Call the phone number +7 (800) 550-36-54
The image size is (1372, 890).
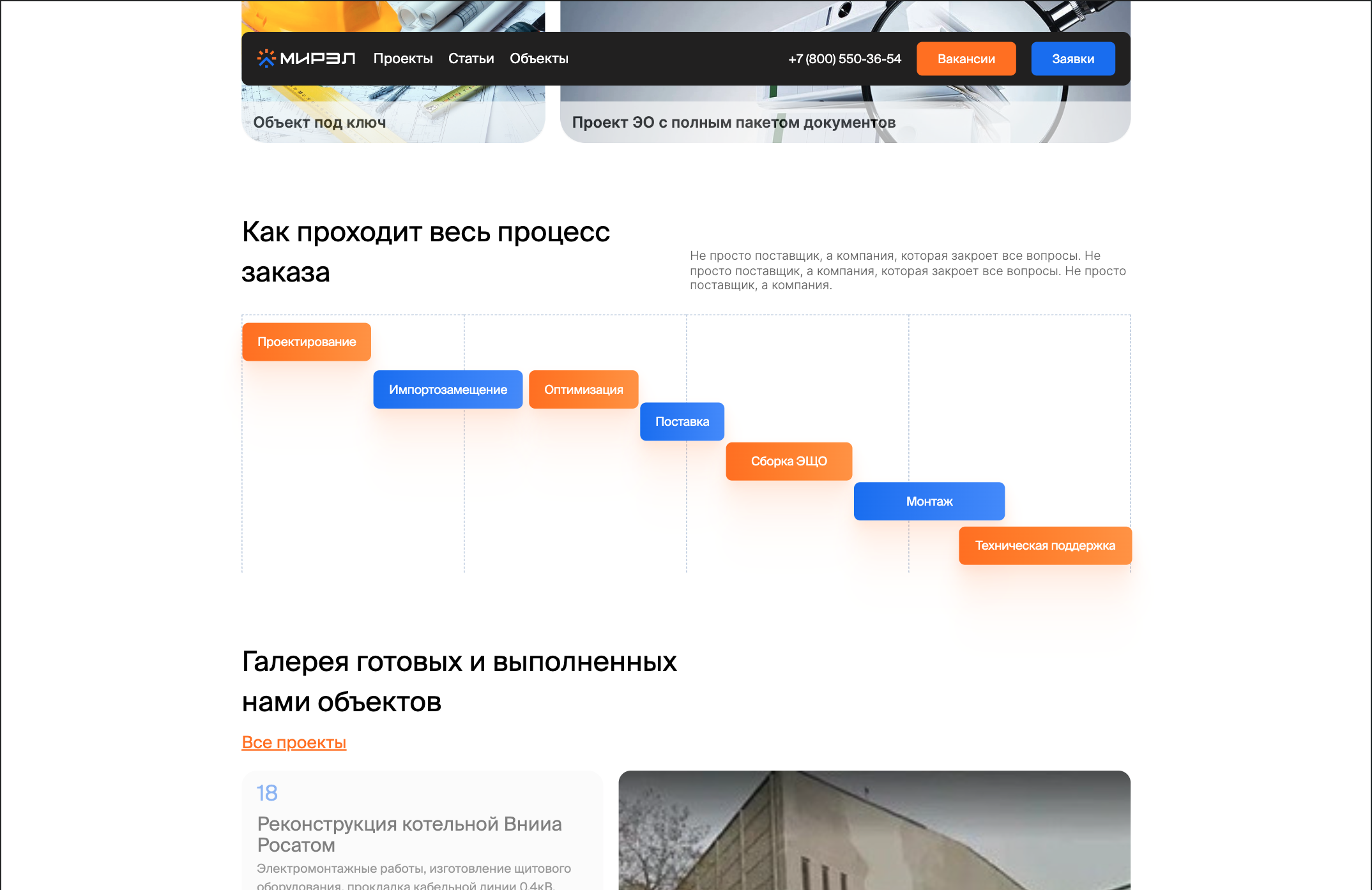[844, 59]
